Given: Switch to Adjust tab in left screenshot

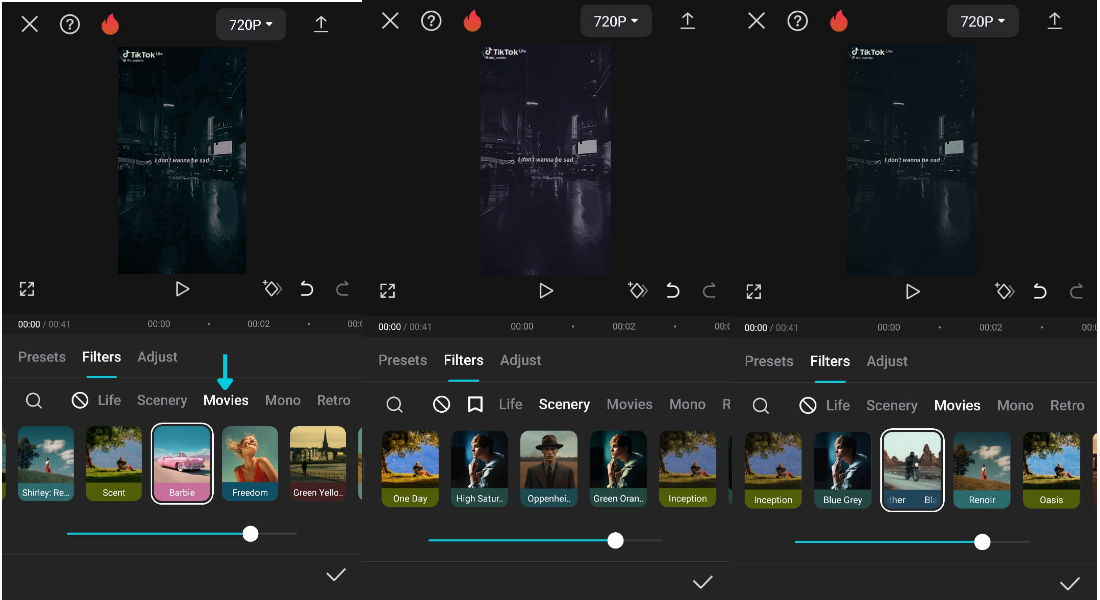Looking at the screenshot, I should [157, 356].
